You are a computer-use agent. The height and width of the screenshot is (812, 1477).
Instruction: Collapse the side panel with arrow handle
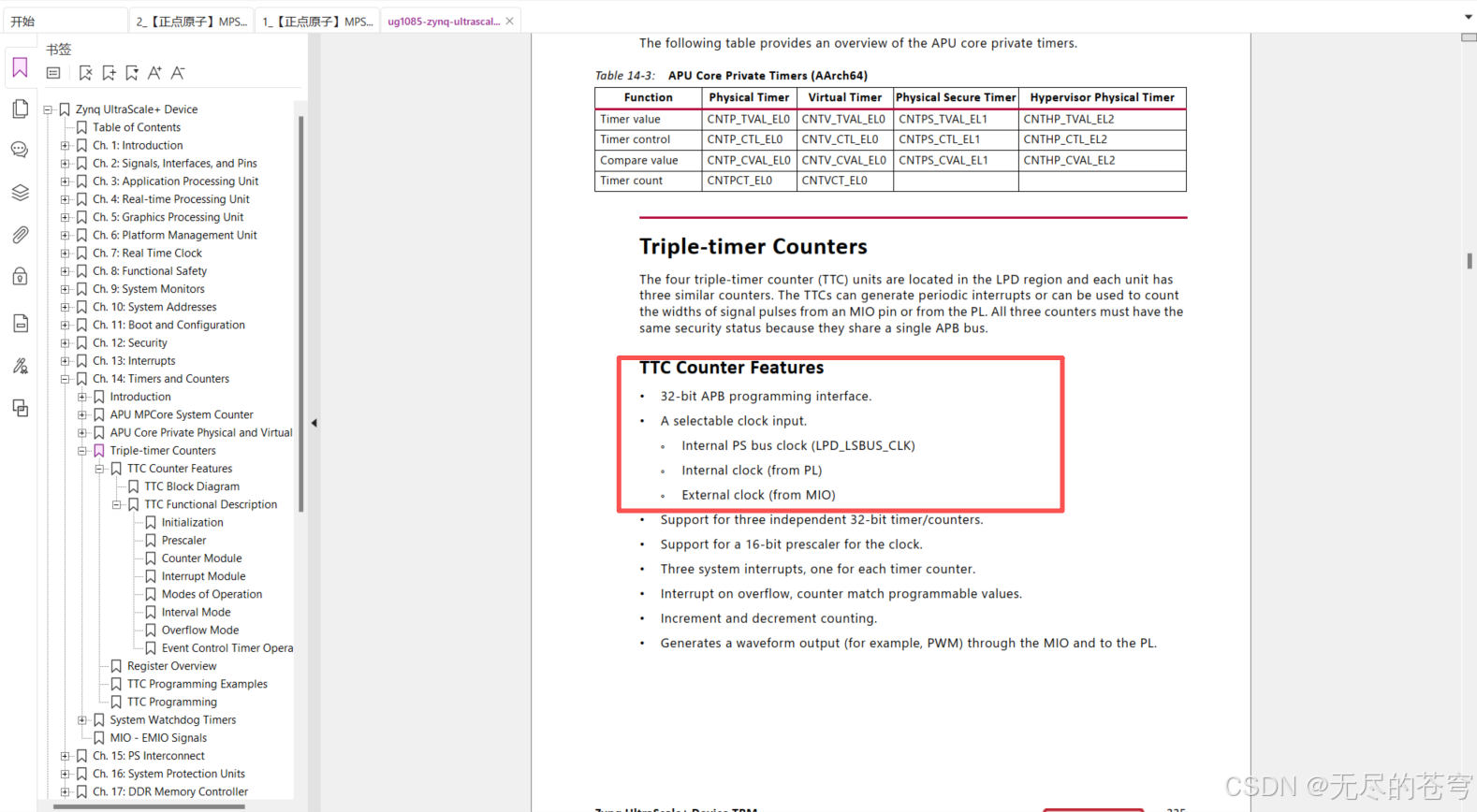tap(314, 423)
